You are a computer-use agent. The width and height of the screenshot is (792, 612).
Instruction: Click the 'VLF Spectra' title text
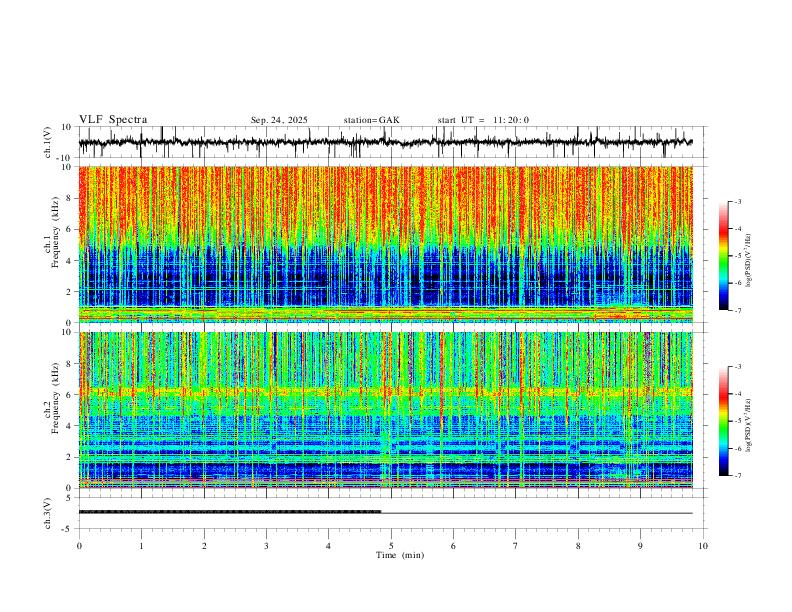[x=113, y=120]
